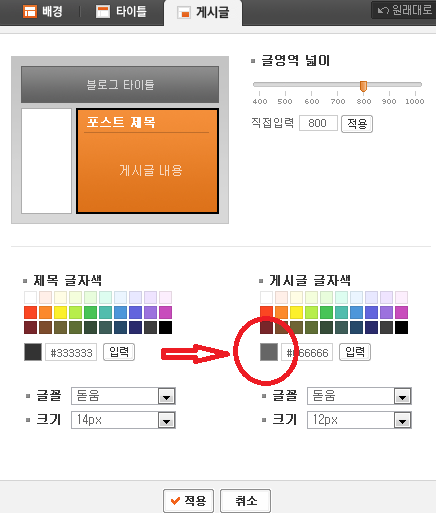Click the 직접입력 width input field
Screen dimensions: 436x513
(x=318, y=123)
